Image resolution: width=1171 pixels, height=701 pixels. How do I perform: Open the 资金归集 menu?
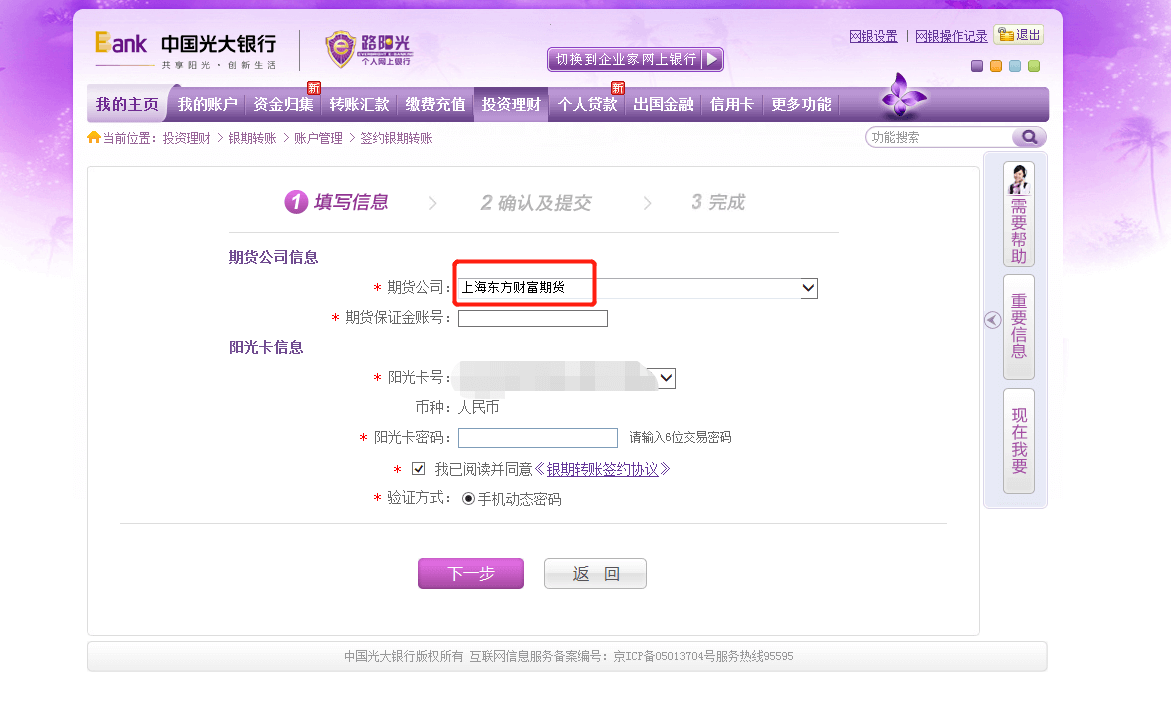[283, 104]
